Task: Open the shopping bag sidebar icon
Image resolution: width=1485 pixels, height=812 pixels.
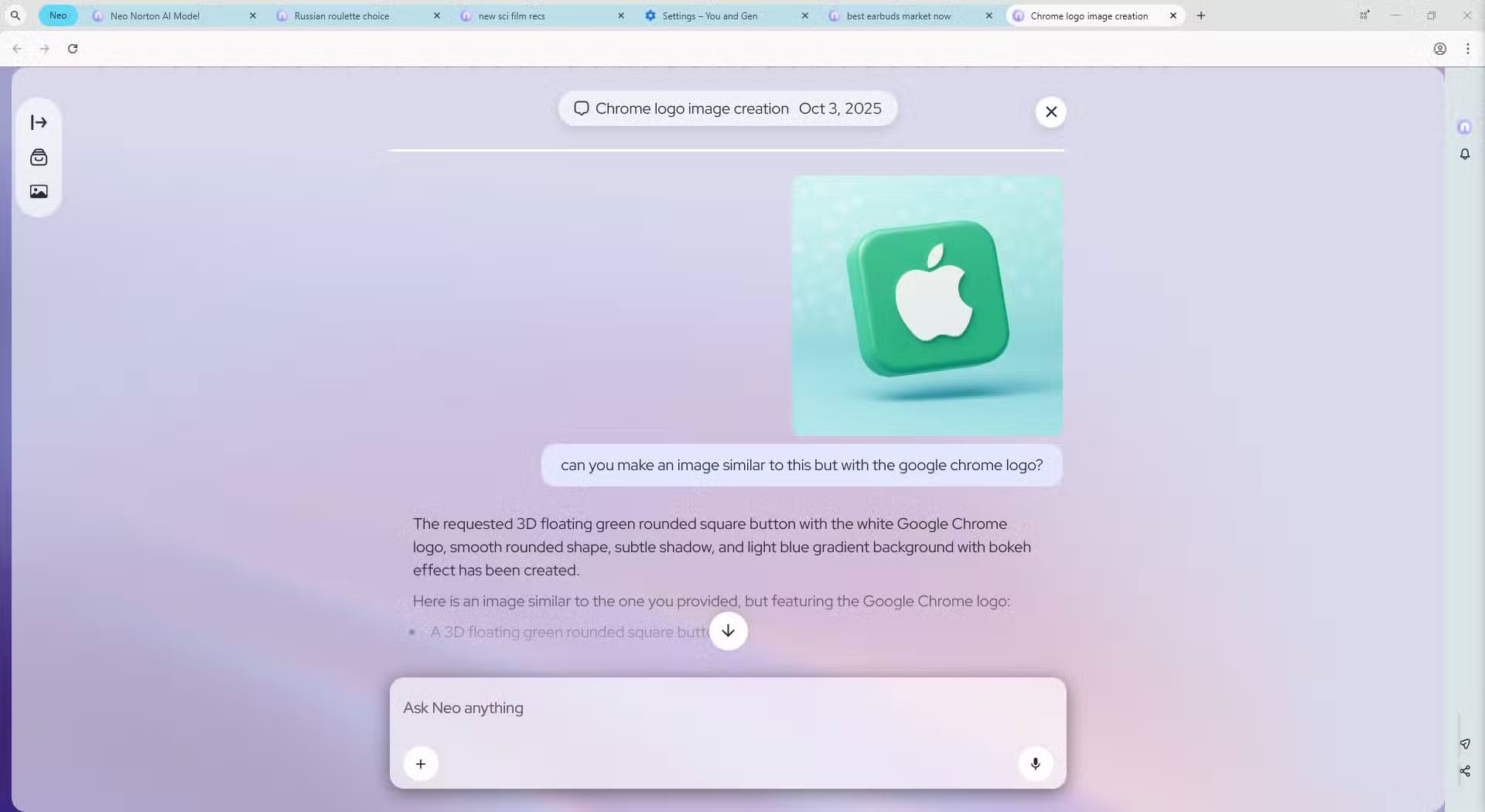Action: 39,158
